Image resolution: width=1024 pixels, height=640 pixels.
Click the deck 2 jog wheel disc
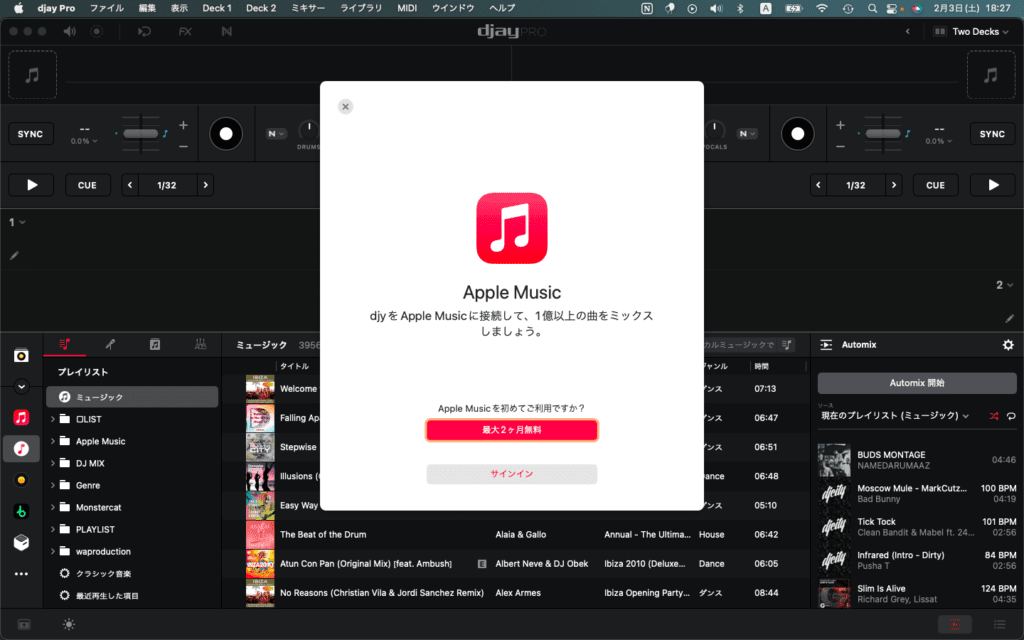point(797,134)
